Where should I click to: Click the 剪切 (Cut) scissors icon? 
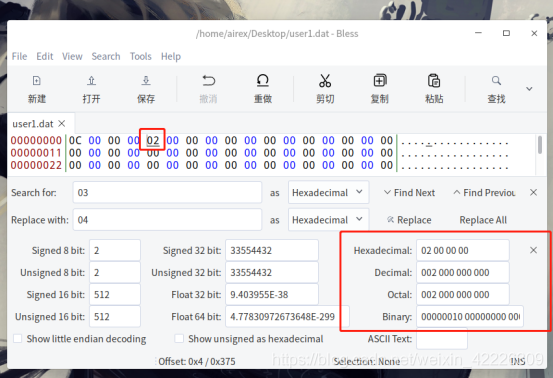tap(325, 81)
